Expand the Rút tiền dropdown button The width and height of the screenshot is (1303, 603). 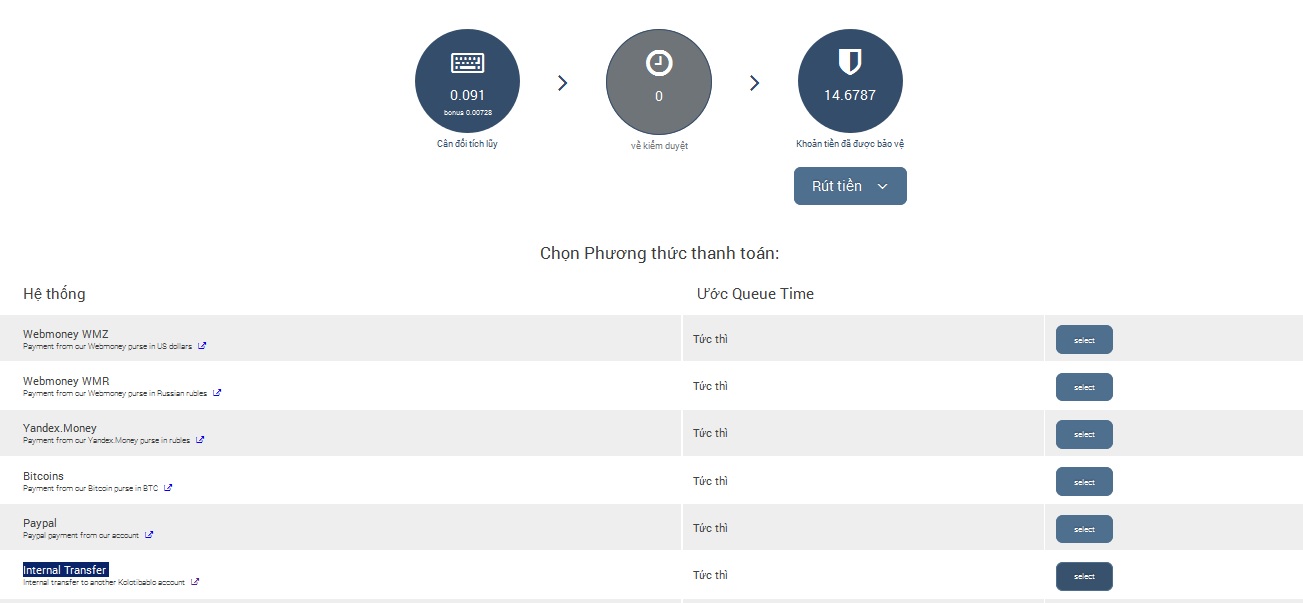point(850,186)
